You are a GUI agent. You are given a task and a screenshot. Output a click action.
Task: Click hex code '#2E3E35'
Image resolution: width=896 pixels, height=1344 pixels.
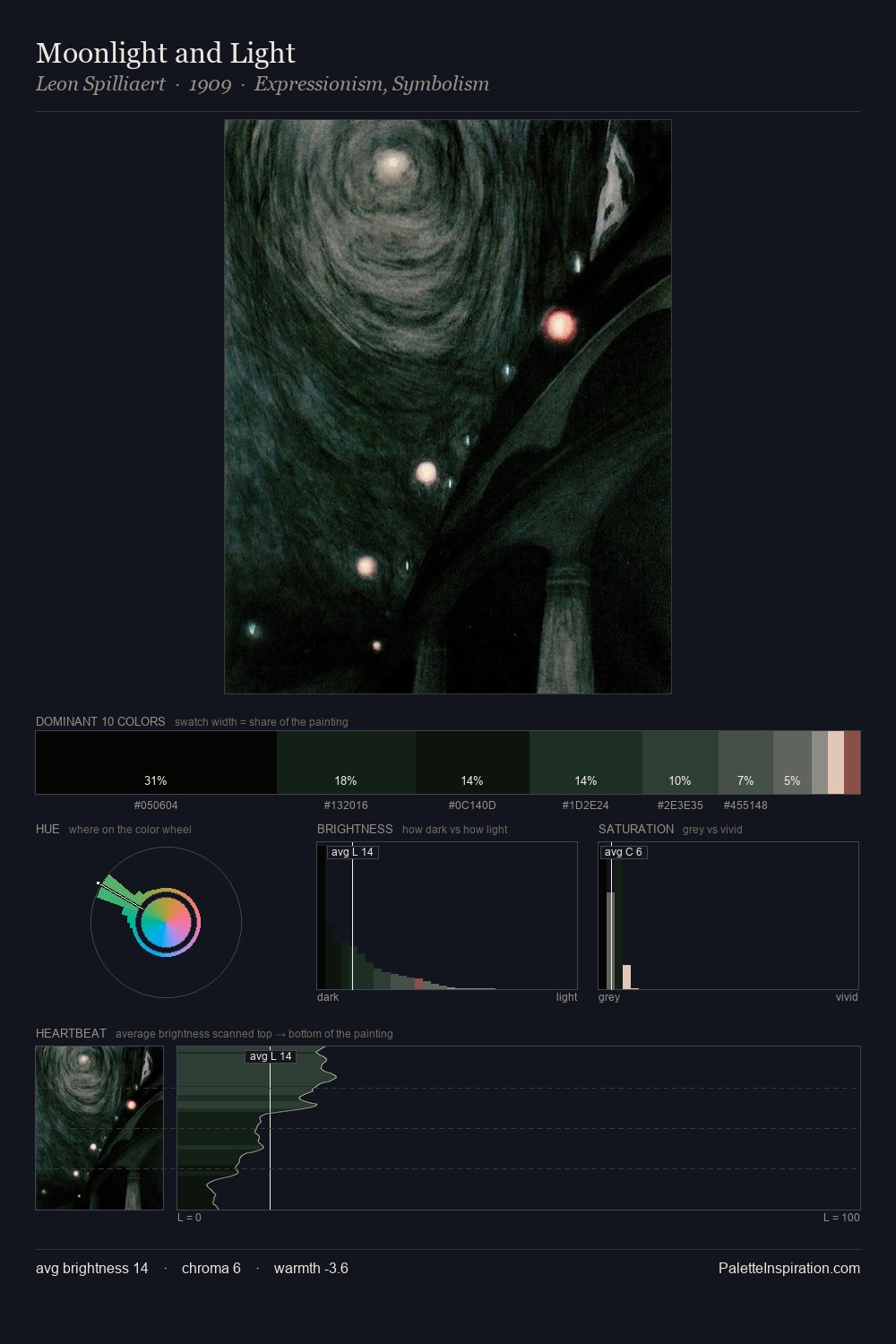point(680,806)
